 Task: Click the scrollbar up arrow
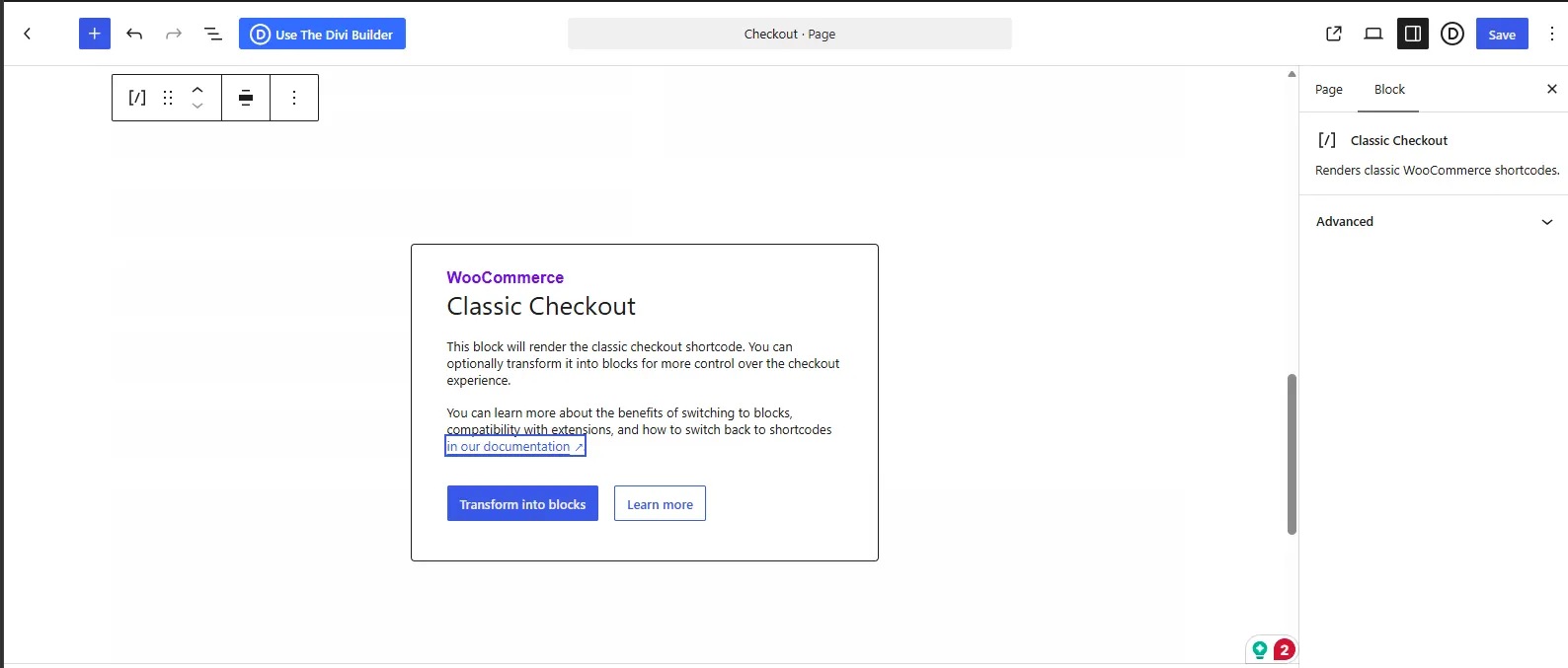[1292, 74]
